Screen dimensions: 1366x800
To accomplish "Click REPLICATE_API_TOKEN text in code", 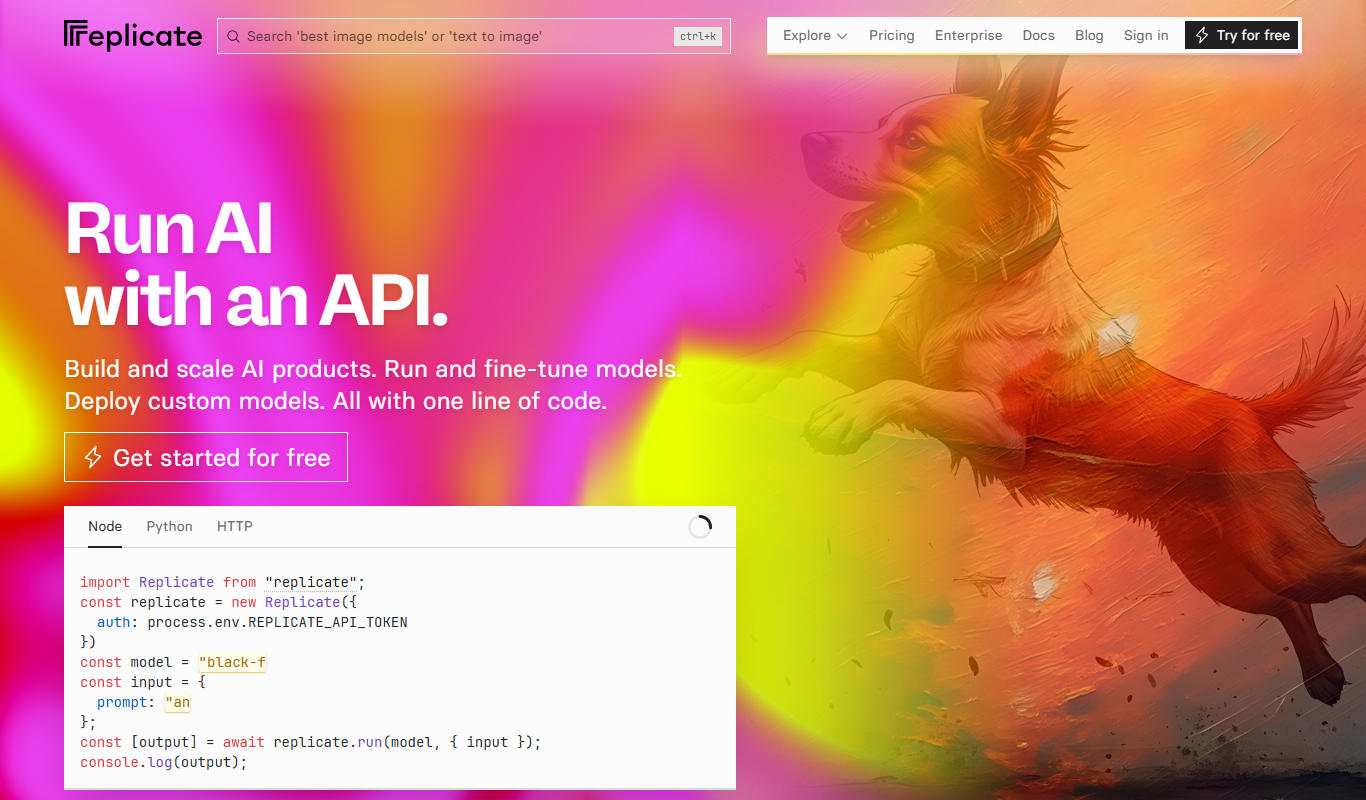I will click(328, 622).
